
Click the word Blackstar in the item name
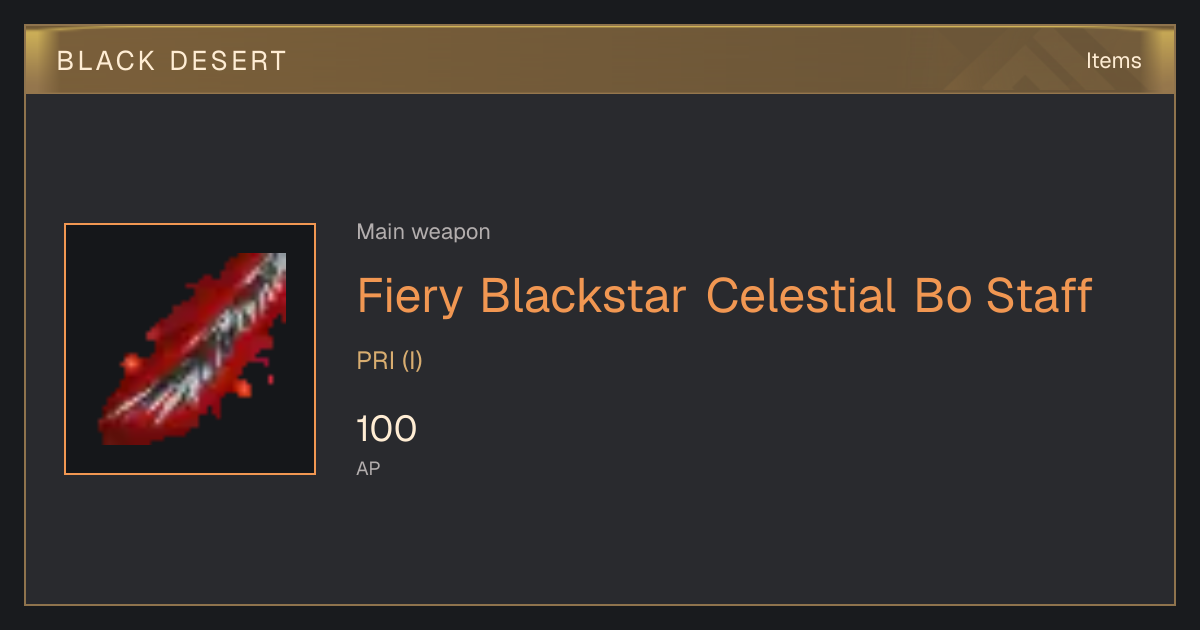pos(583,296)
